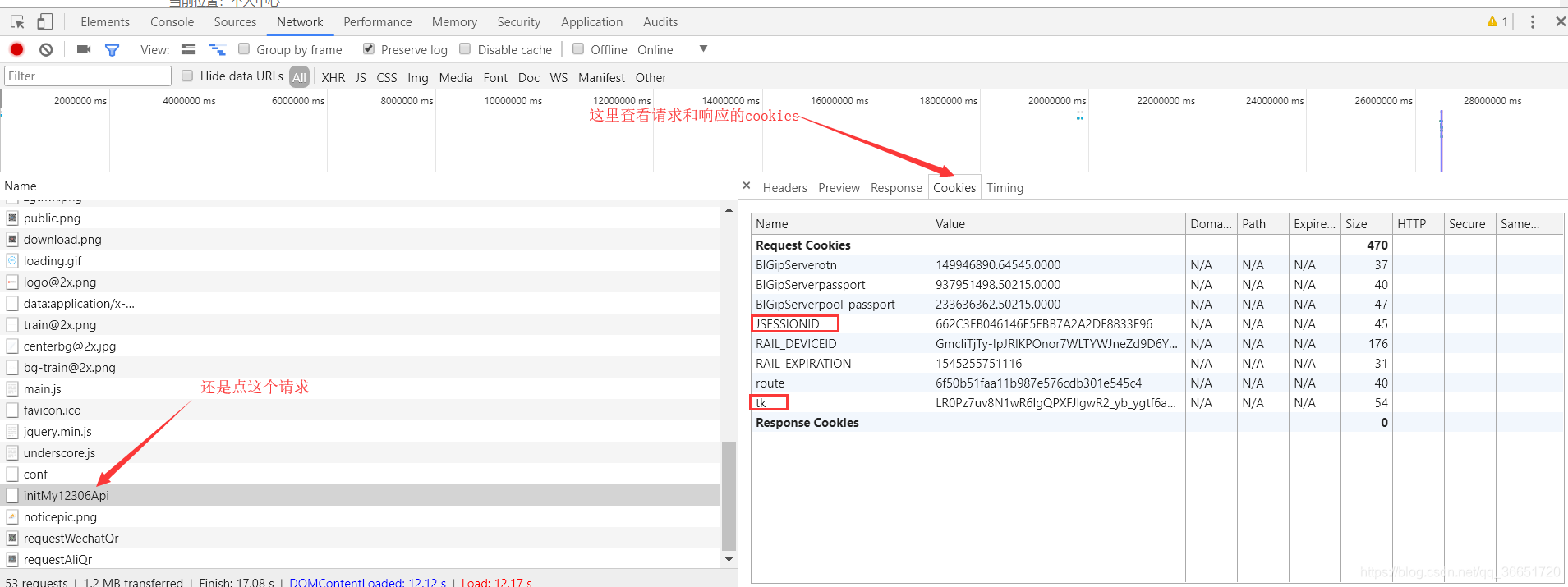Filter requests by Manifest
1568x587 pixels.
(x=601, y=78)
